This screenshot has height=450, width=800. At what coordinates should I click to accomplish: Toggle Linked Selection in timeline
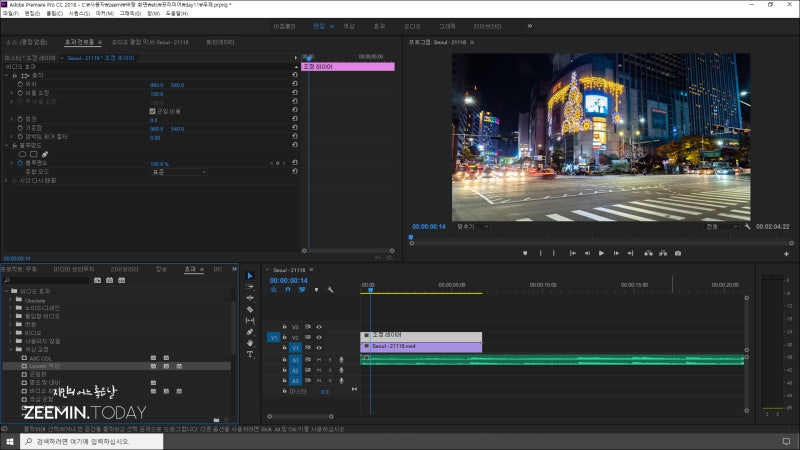pyautogui.click(x=302, y=290)
